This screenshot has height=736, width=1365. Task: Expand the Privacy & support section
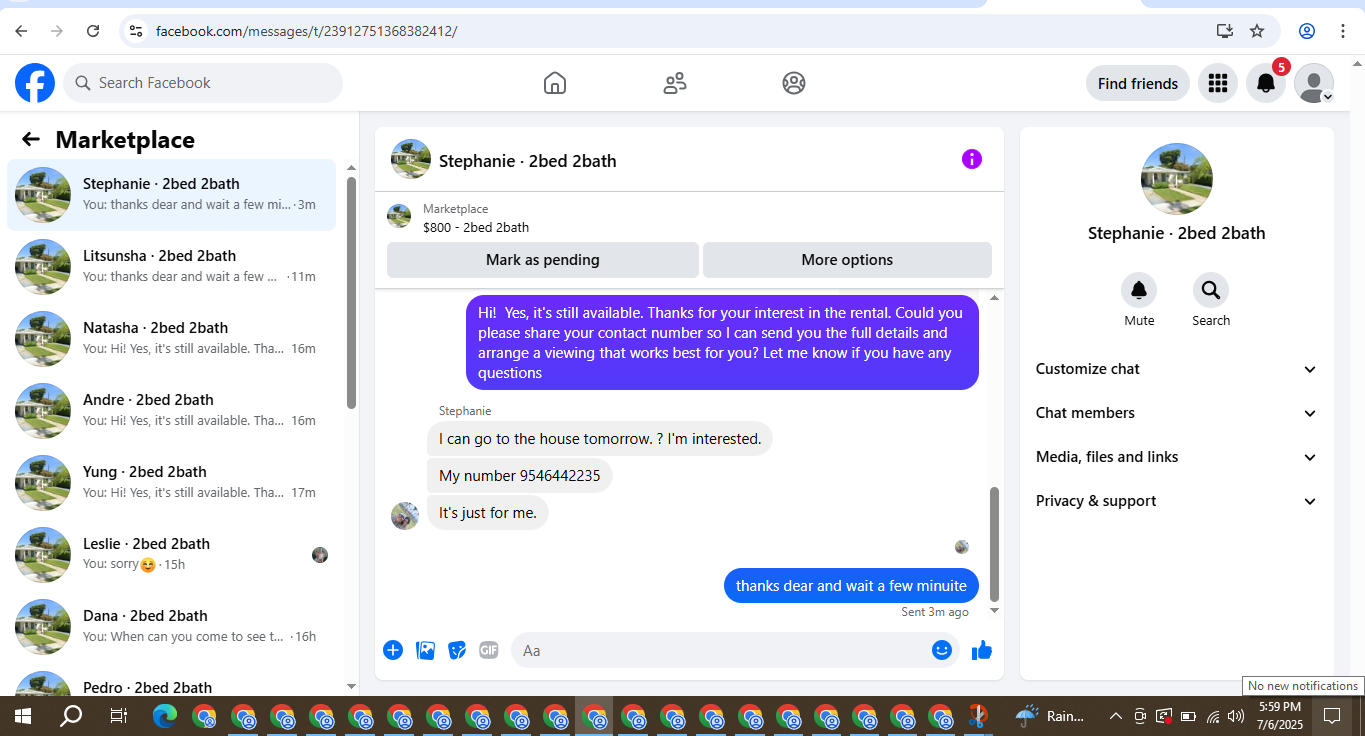(x=1176, y=501)
